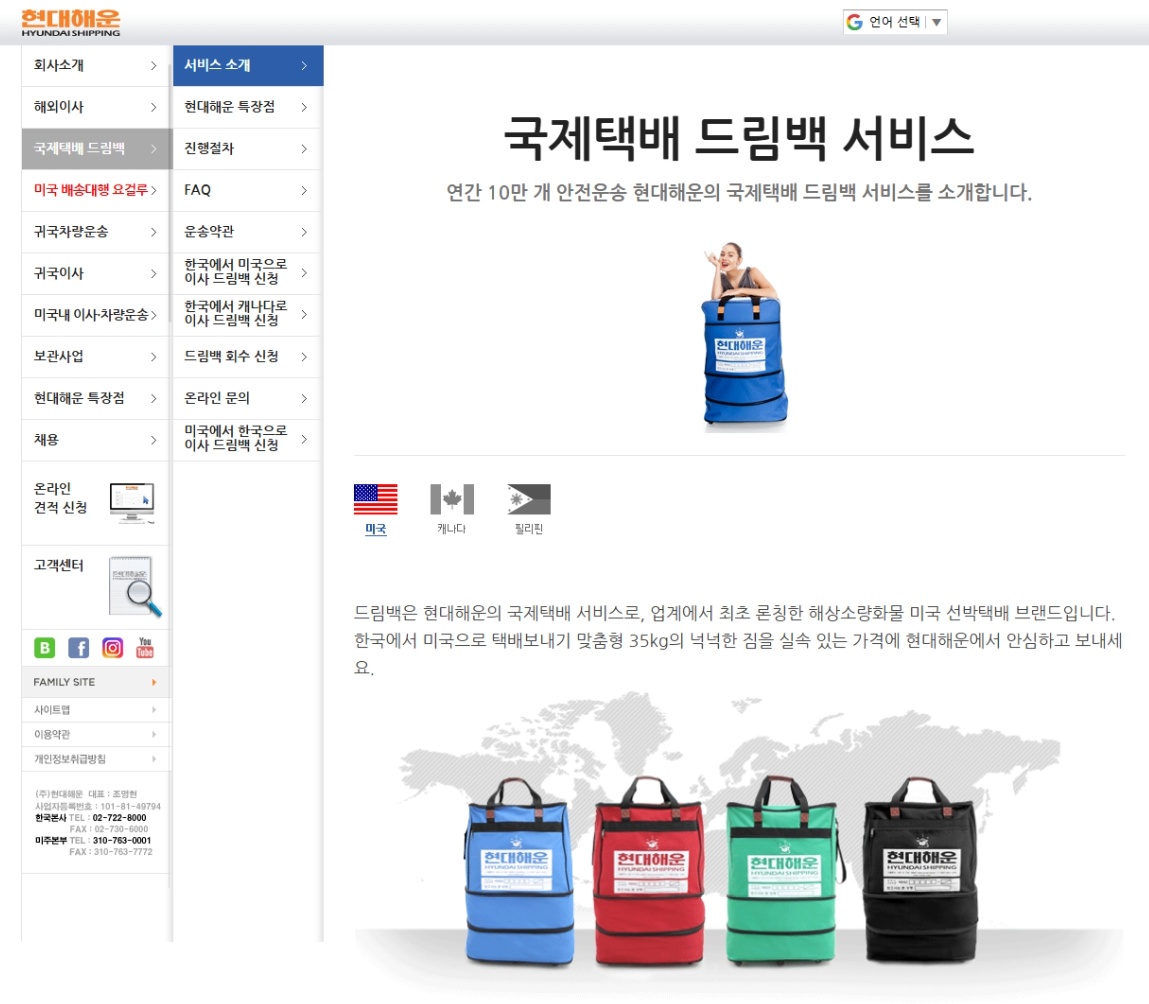Click chevron next to 서비스 소개

[304, 66]
